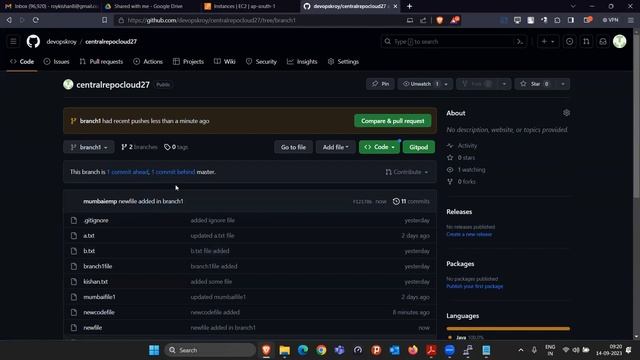Switch to the Security tab

tap(261, 62)
